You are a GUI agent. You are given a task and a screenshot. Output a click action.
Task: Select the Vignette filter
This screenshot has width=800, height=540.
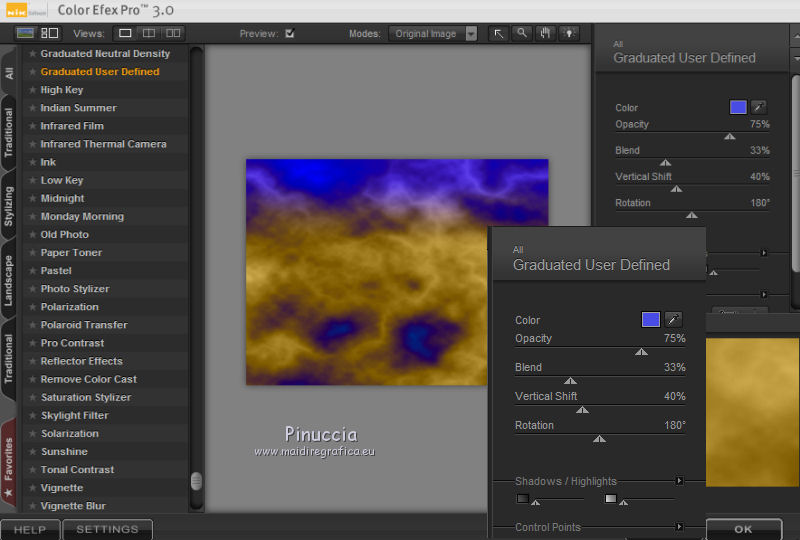coord(62,488)
